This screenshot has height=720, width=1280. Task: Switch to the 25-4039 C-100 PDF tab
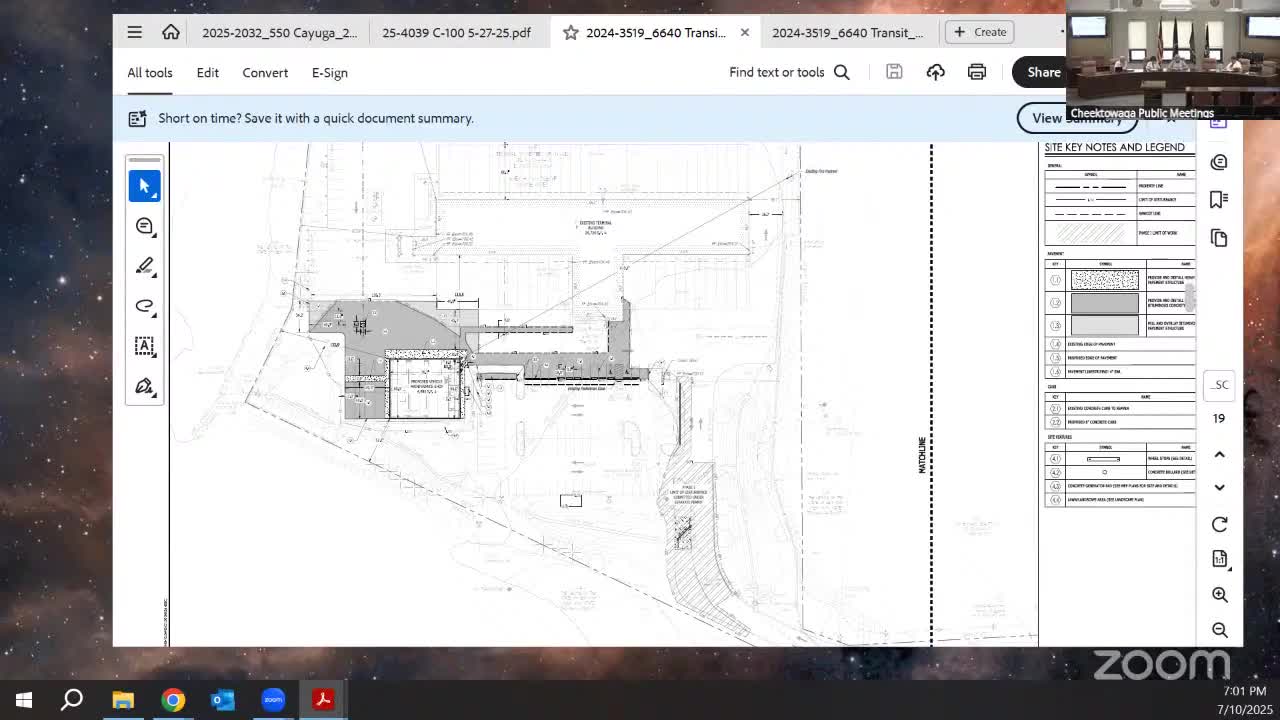point(456,32)
